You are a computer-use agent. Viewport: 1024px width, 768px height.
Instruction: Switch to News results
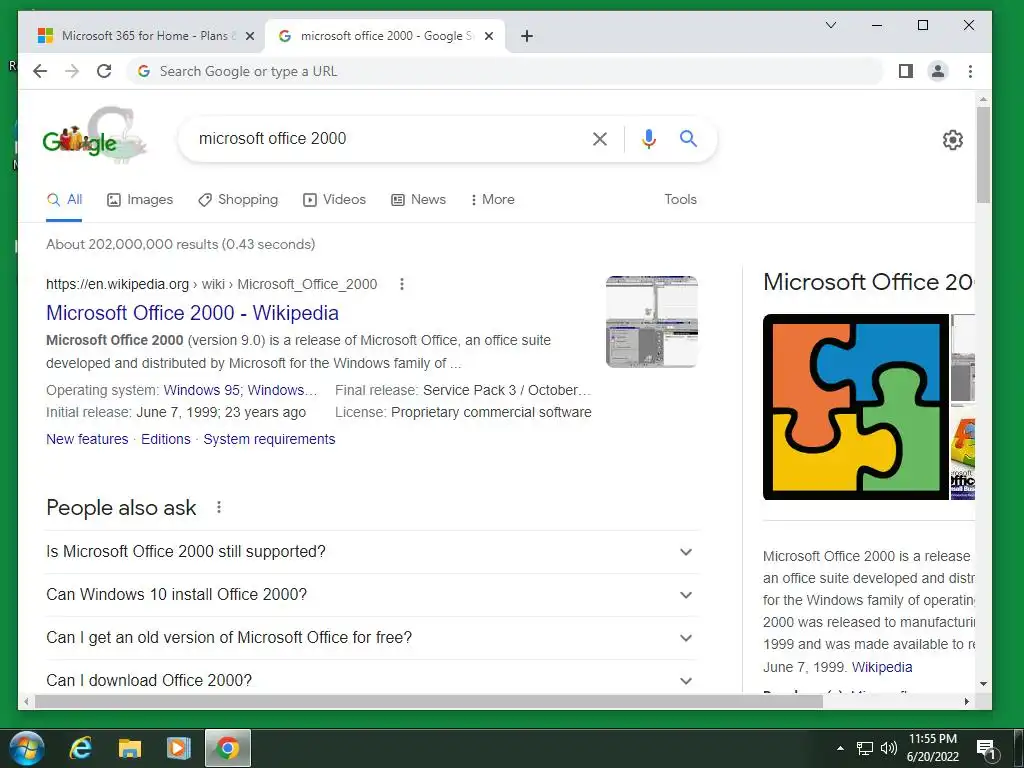pyautogui.click(x=419, y=200)
